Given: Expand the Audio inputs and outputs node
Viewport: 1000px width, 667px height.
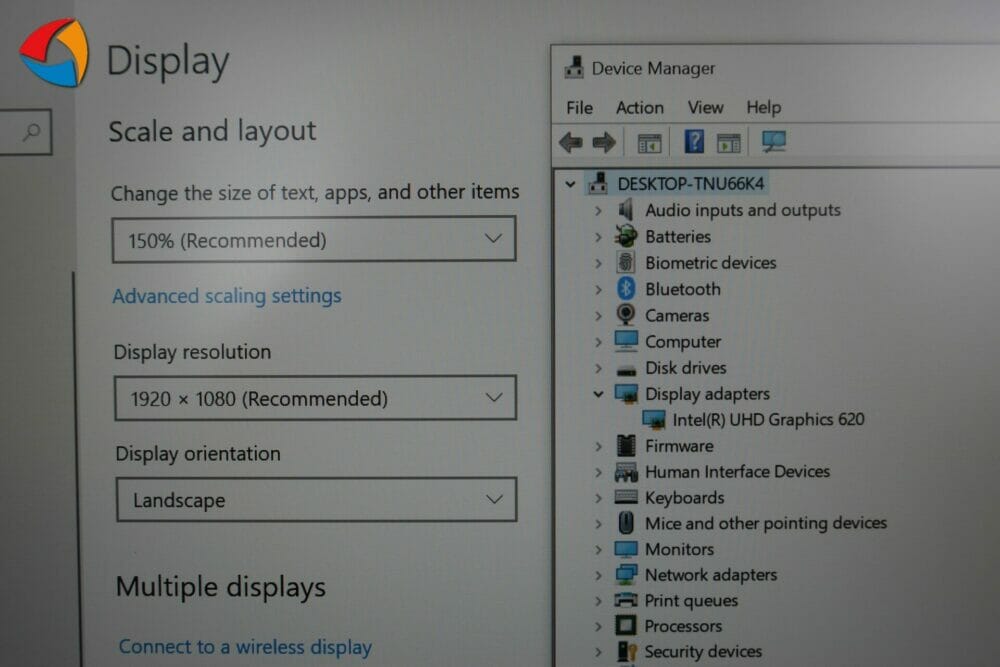Looking at the screenshot, I should point(598,210).
